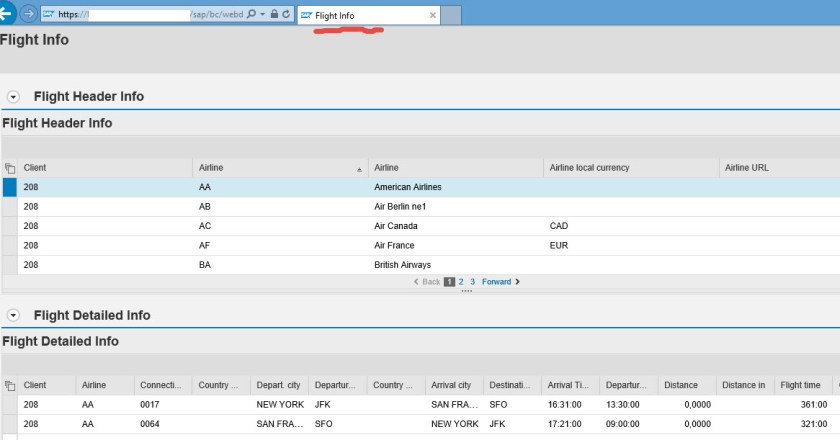Click the search magnifier in address bar
This screenshot has height=440, width=840.
[x=250, y=15]
